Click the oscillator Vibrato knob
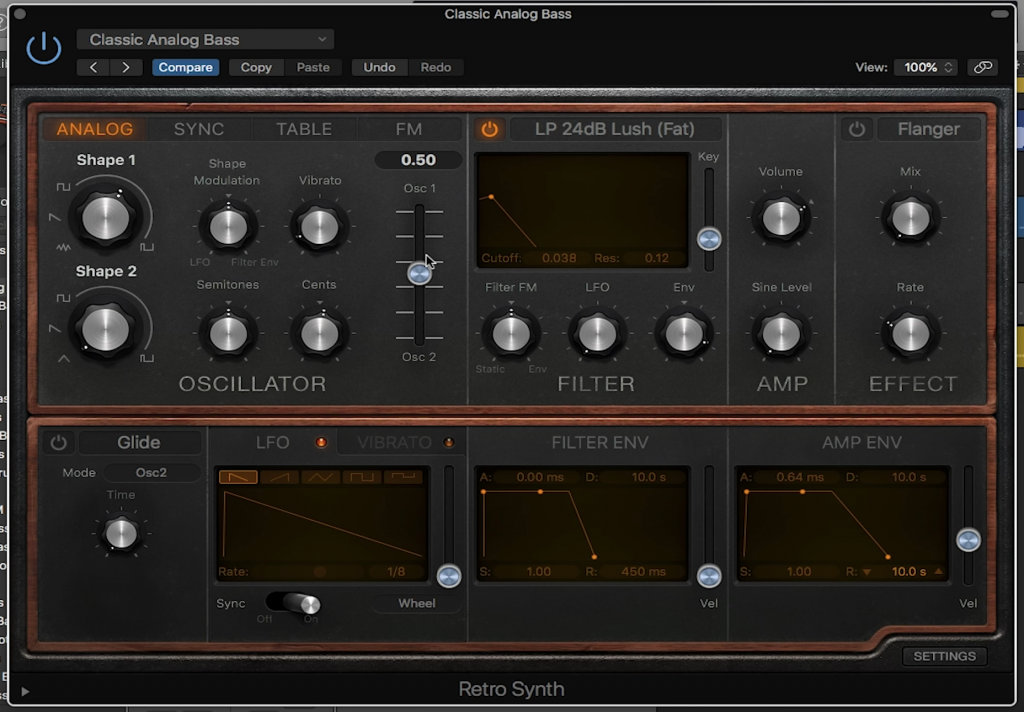The image size is (1024, 712). pos(319,227)
